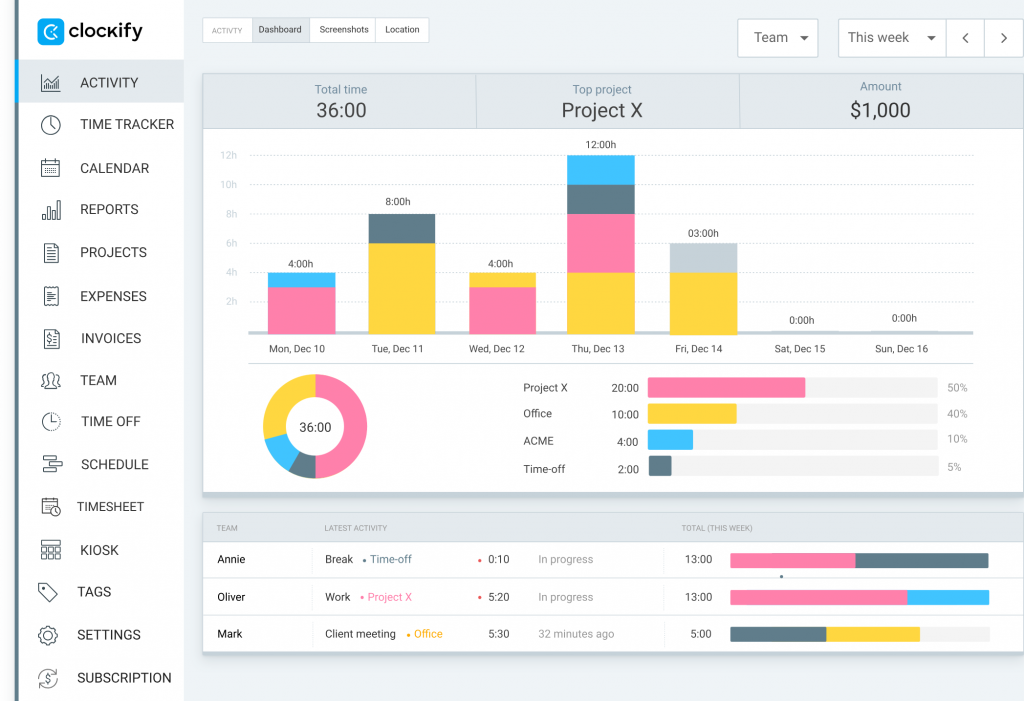This screenshot has height=701, width=1024.
Task: Click the Time Tracker clock icon
Action: point(50,125)
